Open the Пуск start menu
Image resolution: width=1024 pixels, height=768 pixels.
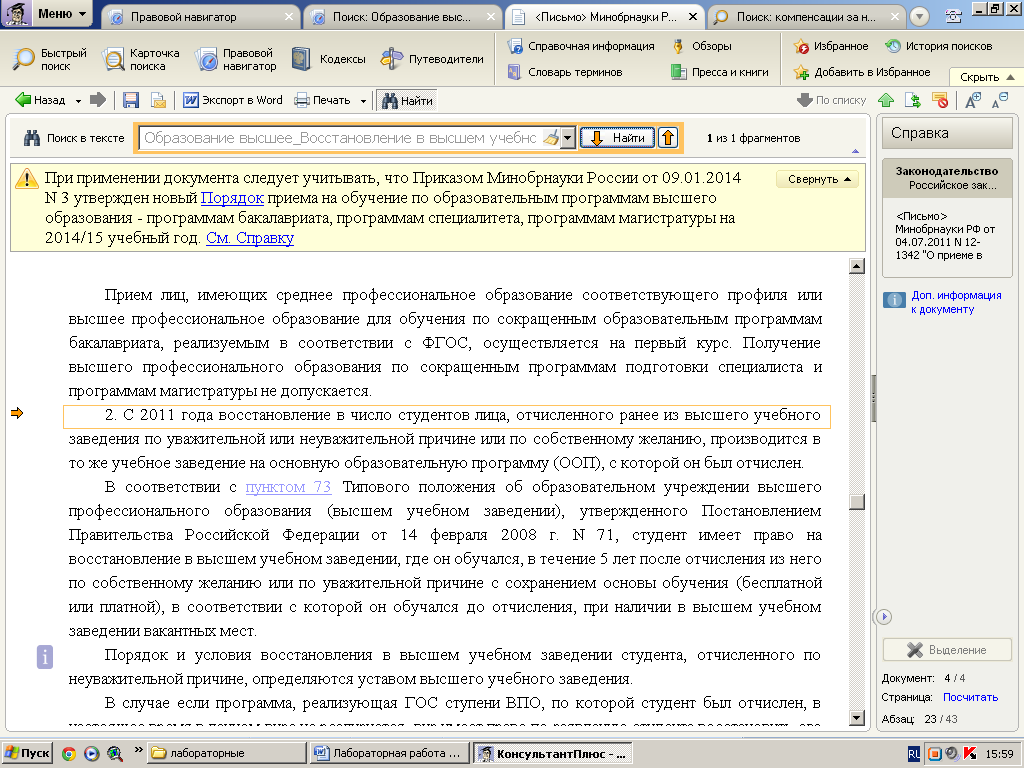tap(27, 753)
